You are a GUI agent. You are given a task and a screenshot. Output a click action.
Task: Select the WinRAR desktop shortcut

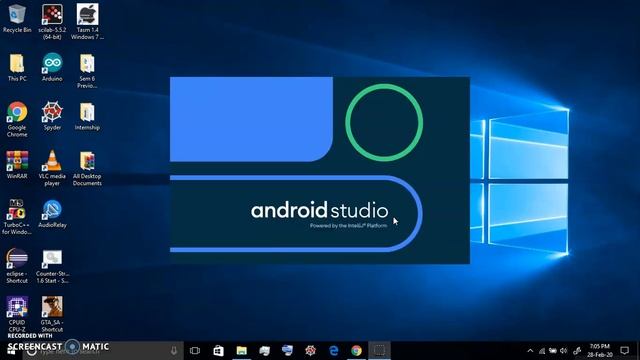coord(17,165)
